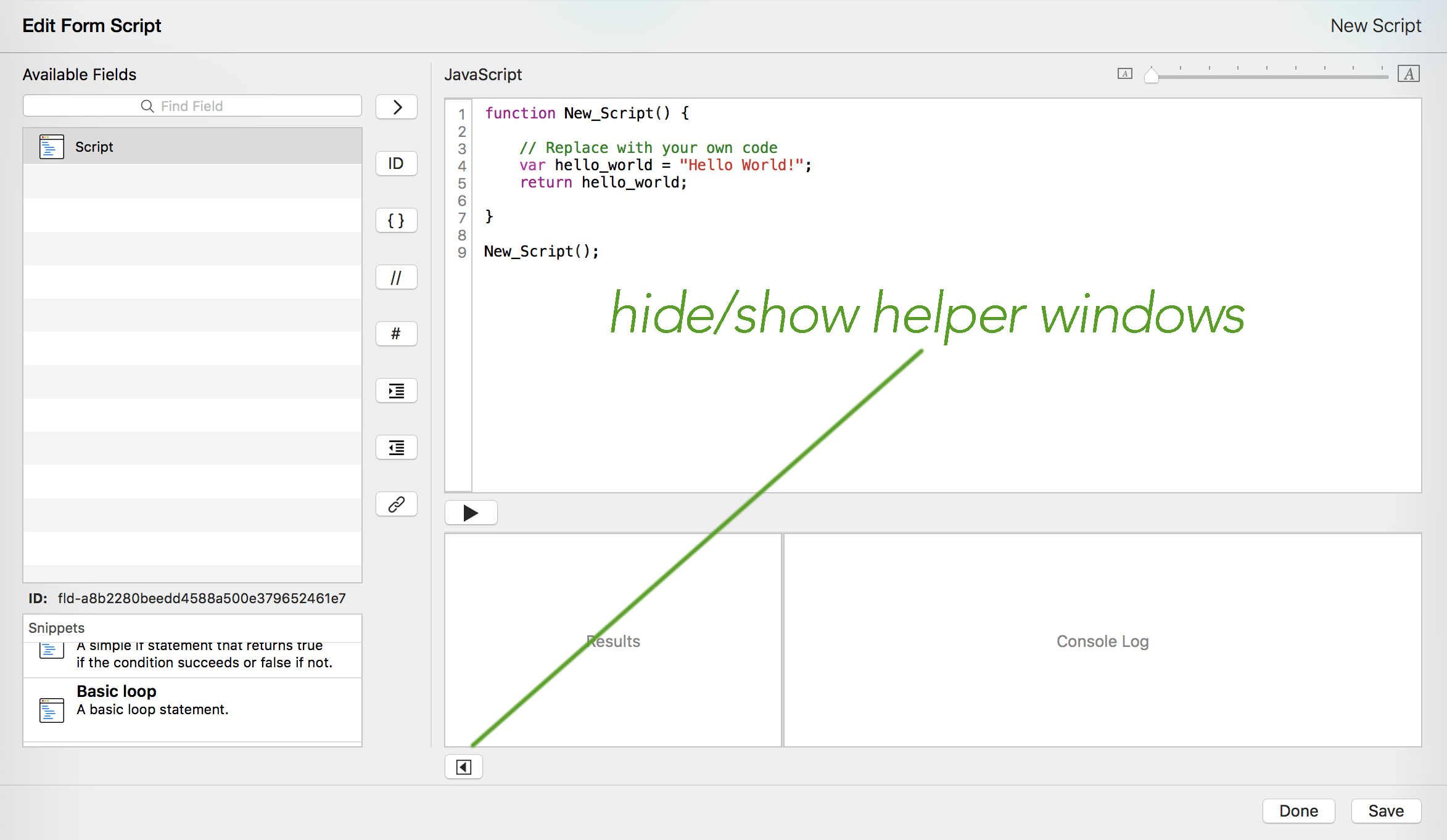Click the insert field arrow button
The image size is (1447, 840).
[396, 107]
